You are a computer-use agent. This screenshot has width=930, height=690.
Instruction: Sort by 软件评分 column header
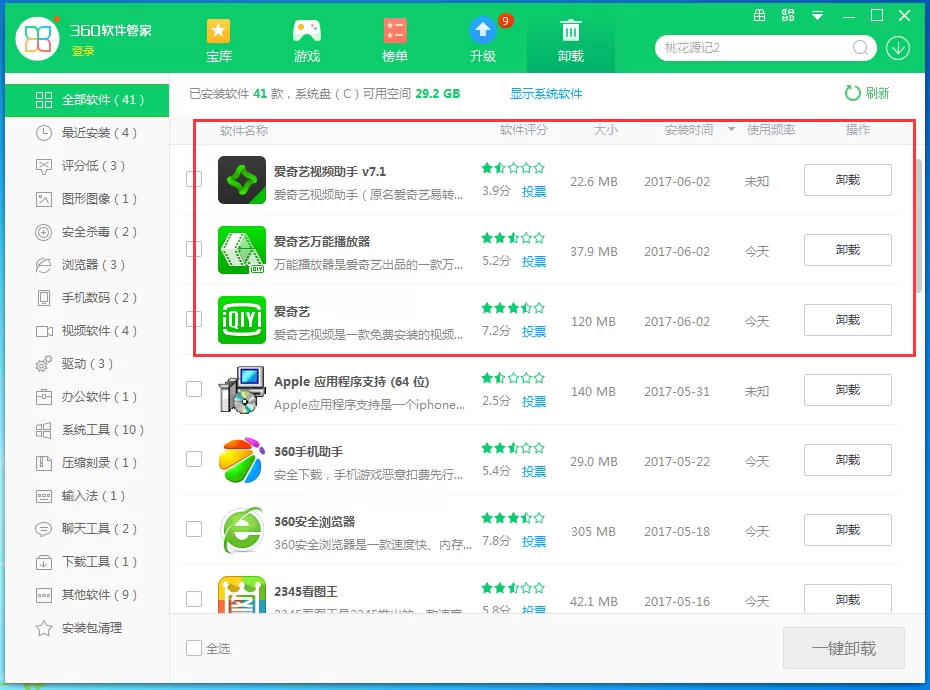(x=523, y=130)
